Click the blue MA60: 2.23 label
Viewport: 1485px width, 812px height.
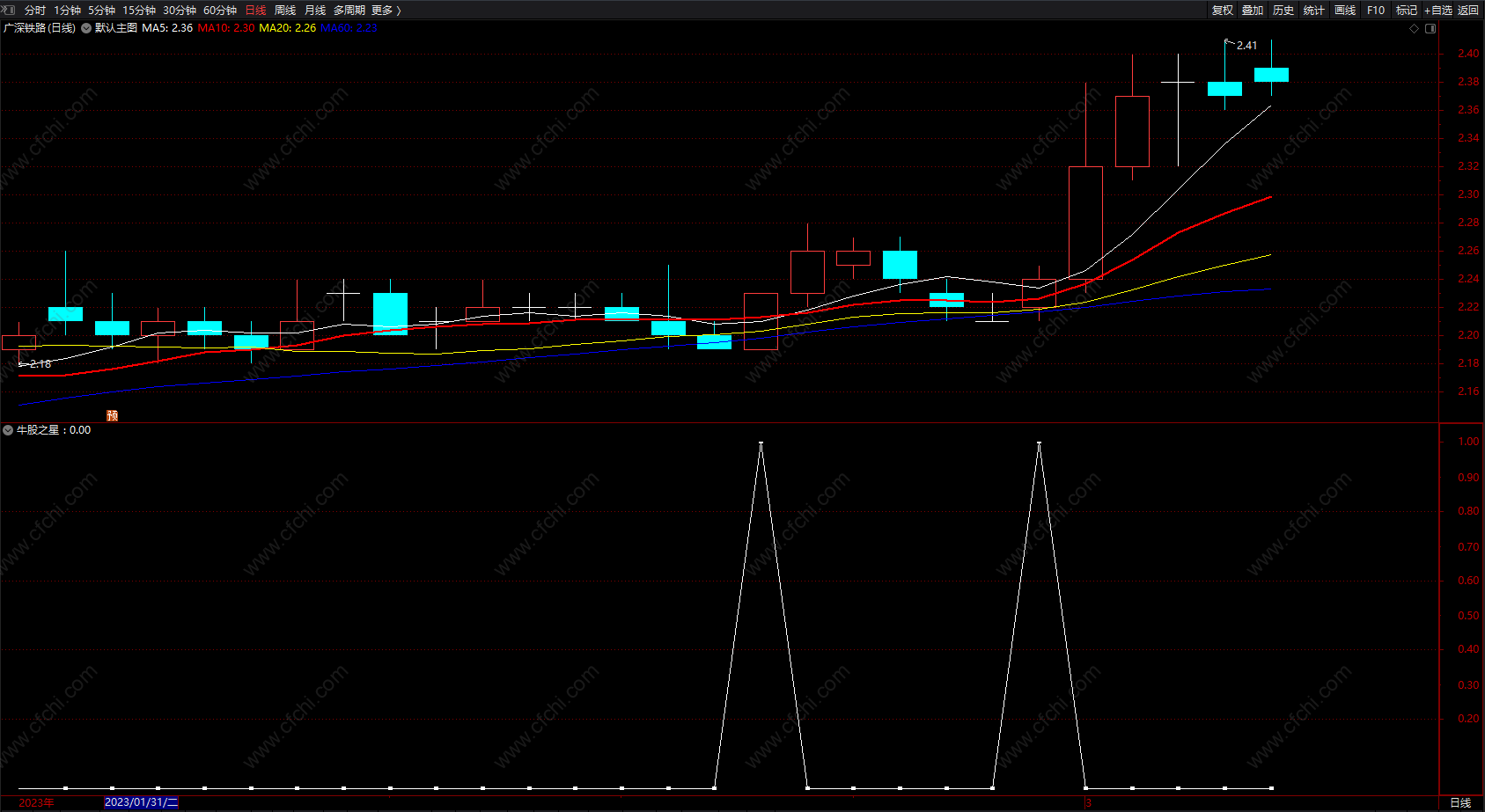349,28
